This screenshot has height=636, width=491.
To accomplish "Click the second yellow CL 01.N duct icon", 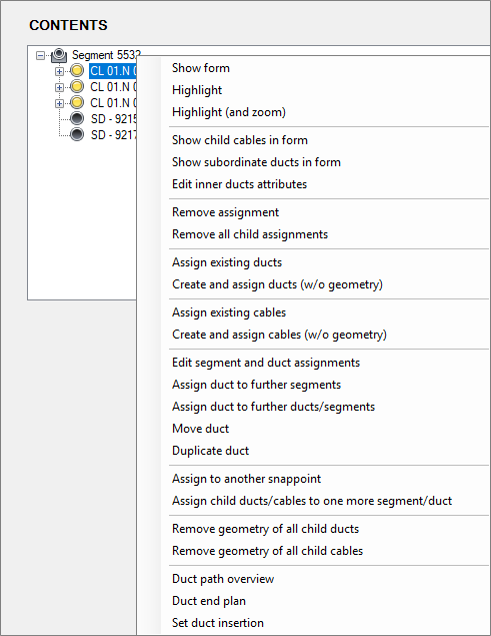I will click(77, 87).
